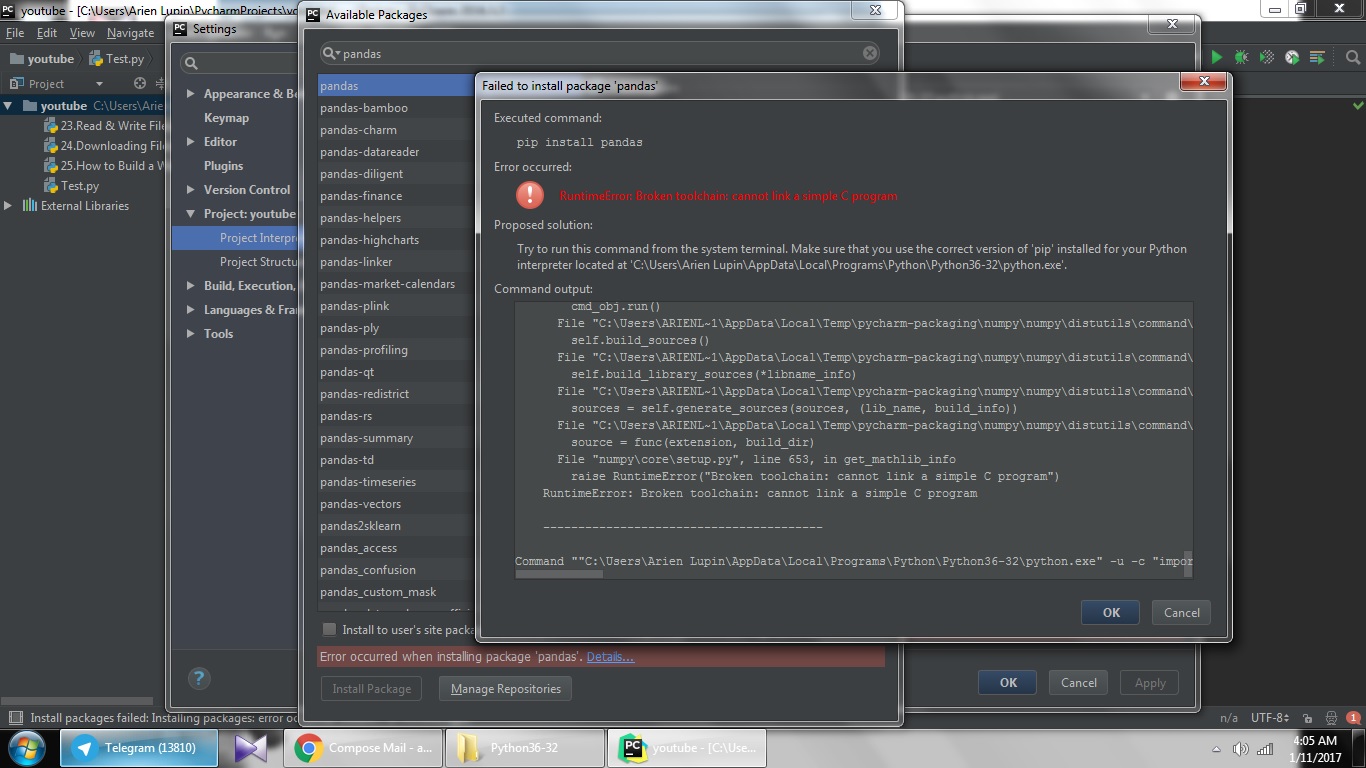
Task: Select pandas2sklearn in package list
Action: 396,526
